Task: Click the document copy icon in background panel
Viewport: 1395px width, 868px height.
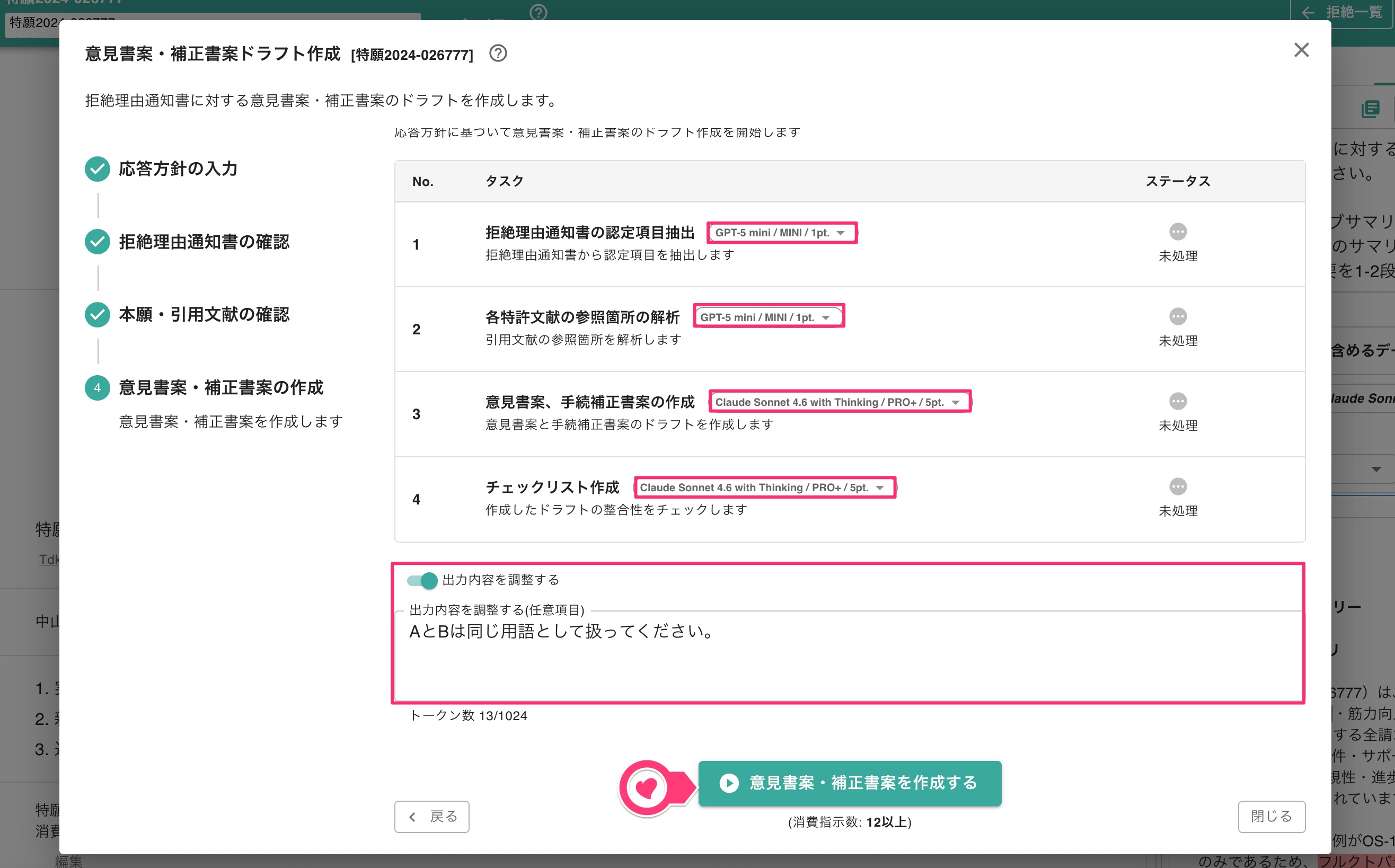Action: (1370, 109)
